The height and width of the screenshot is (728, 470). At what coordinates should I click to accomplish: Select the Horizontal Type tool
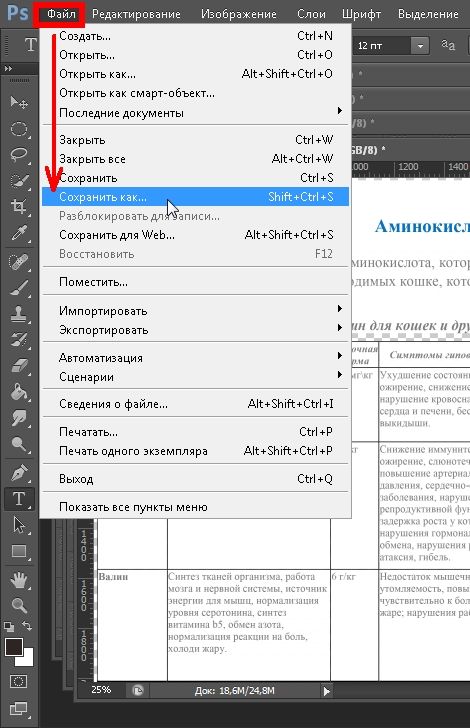[19, 499]
